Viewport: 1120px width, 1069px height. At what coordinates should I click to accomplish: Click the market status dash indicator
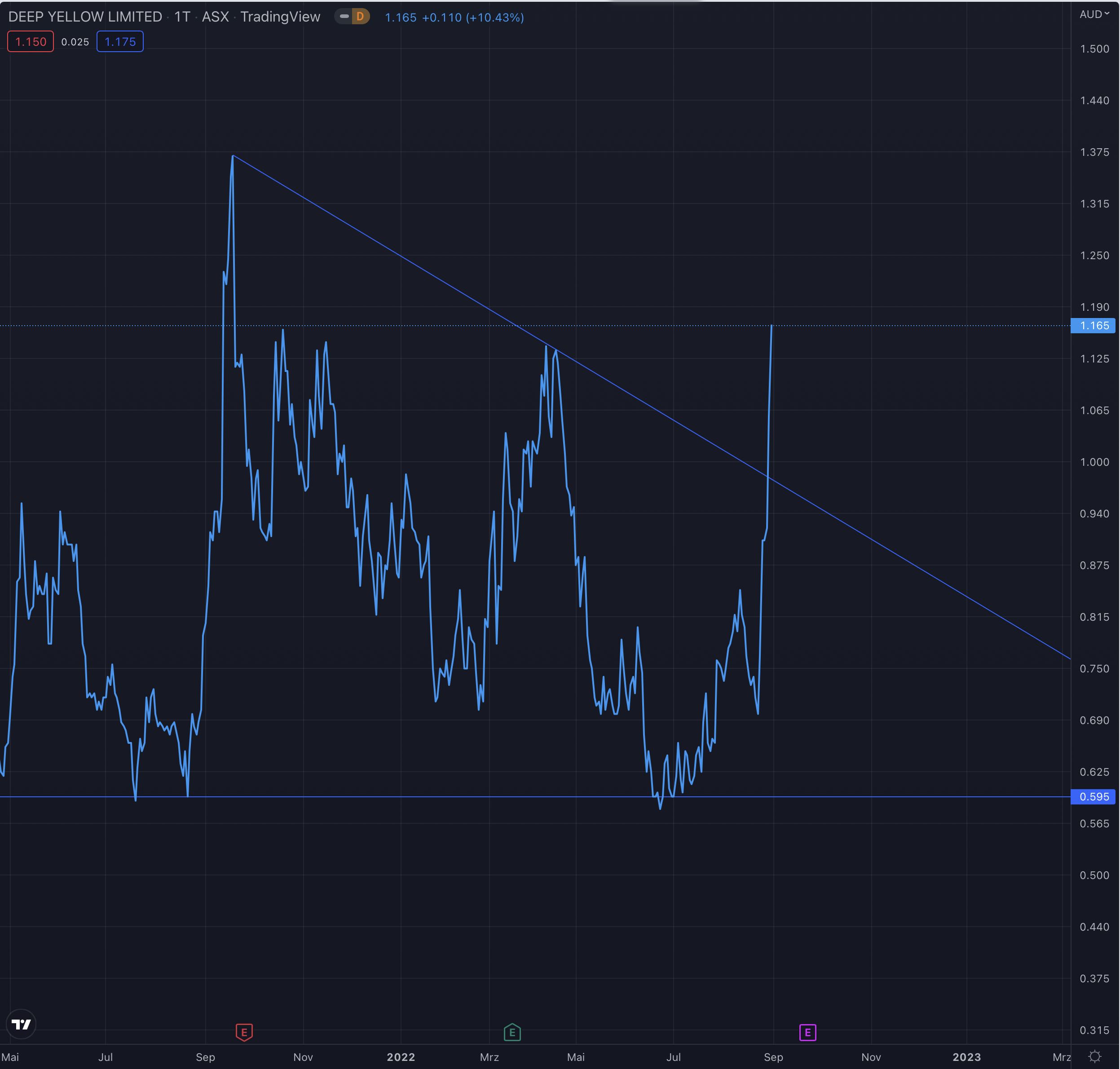(x=344, y=17)
